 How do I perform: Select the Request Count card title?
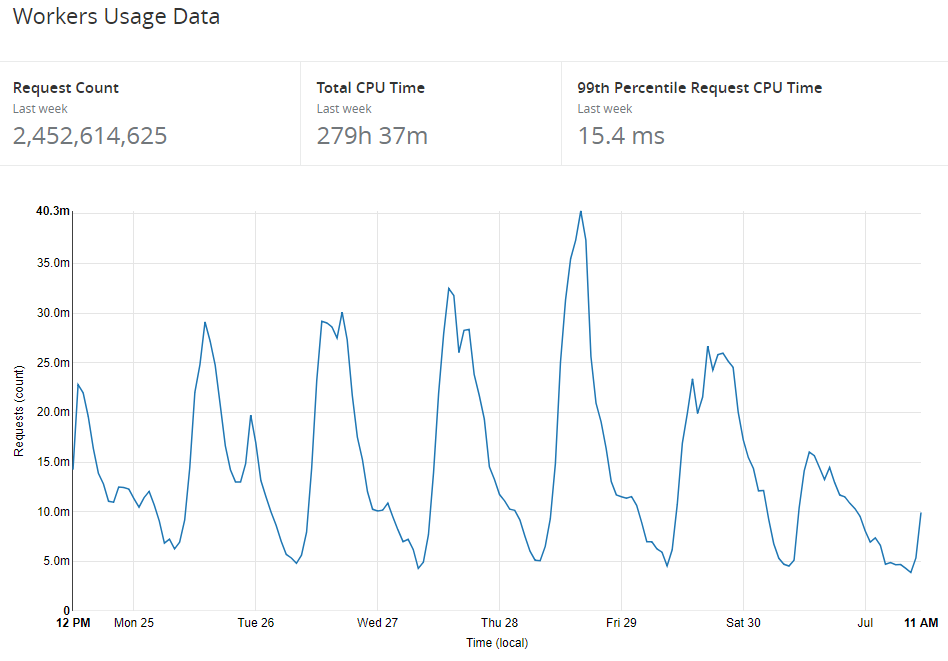click(x=66, y=88)
